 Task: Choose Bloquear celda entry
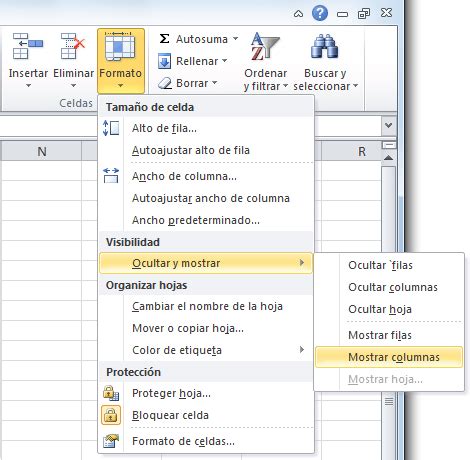click(x=206, y=415)
